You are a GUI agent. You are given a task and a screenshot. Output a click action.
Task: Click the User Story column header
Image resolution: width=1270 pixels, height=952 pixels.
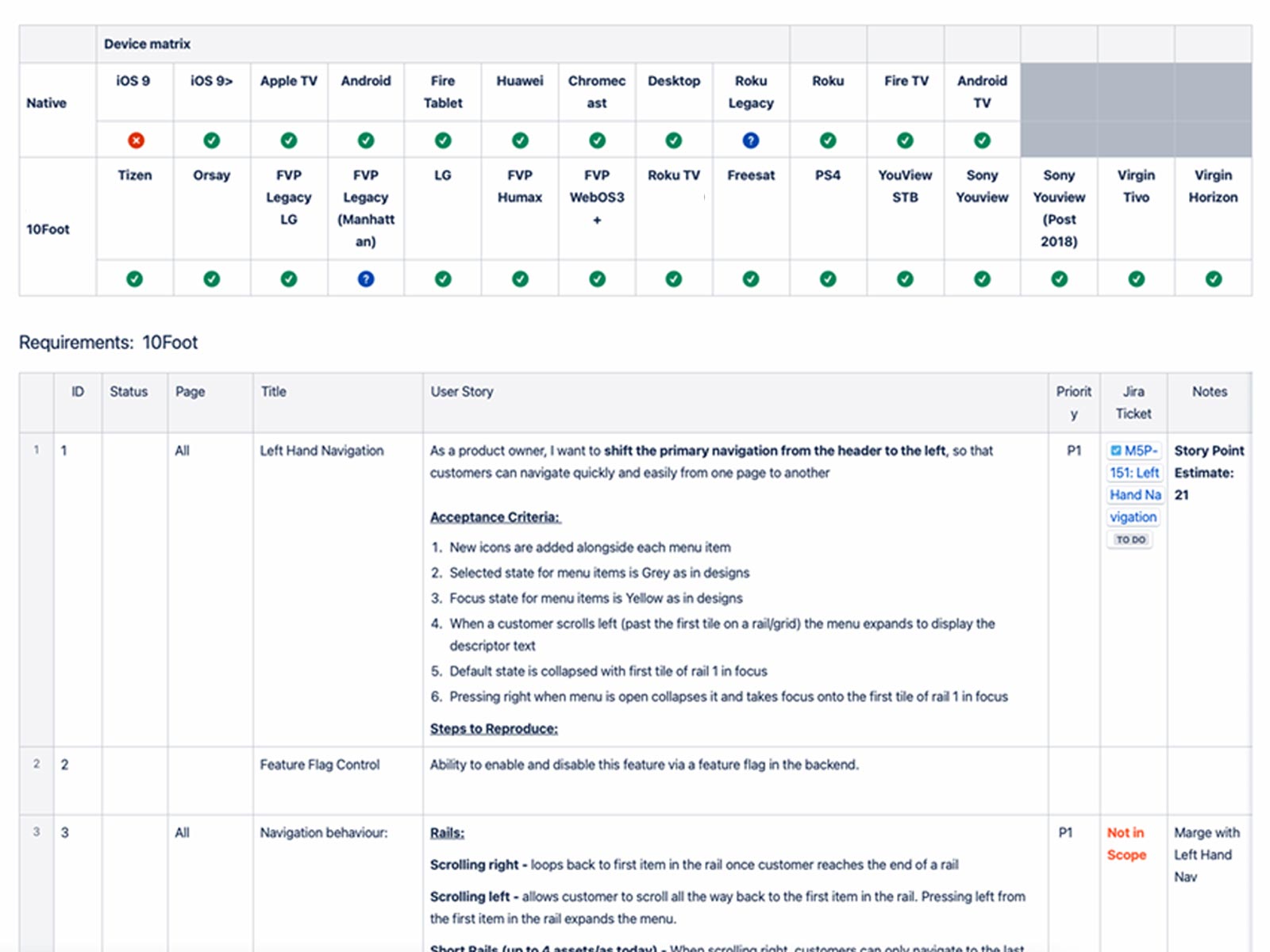coord(461,391)
